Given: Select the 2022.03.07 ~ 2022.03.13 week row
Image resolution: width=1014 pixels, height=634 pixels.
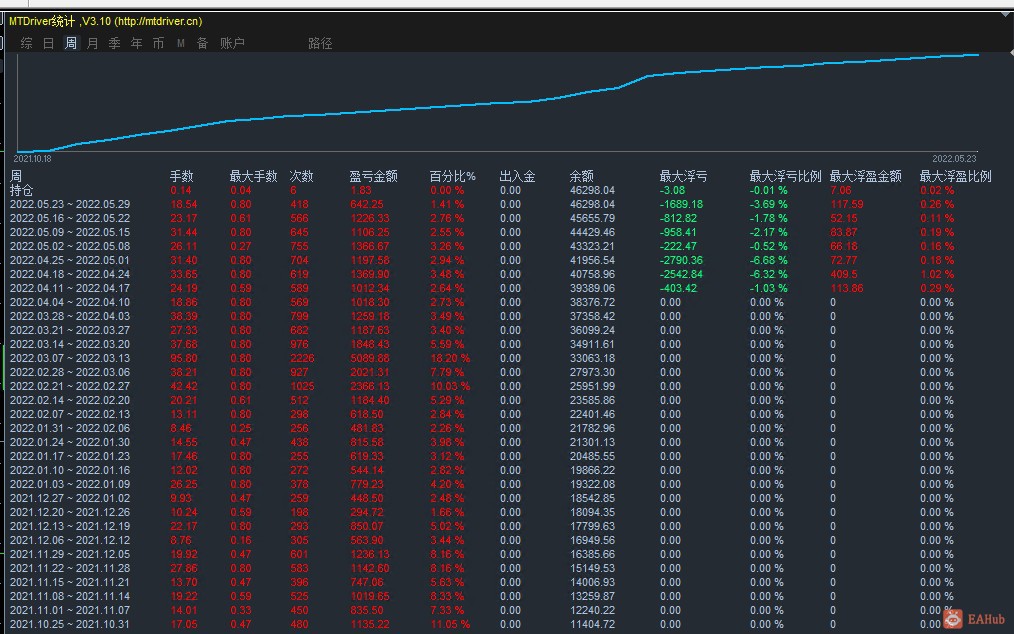Looking at the screenshot, I should pos(70,358).
